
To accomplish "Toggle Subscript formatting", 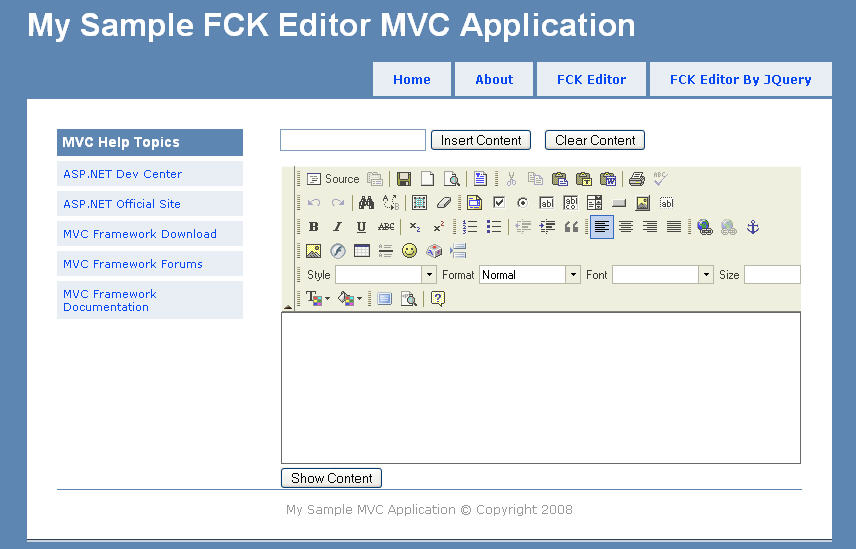I will click(x=414, y=227).
